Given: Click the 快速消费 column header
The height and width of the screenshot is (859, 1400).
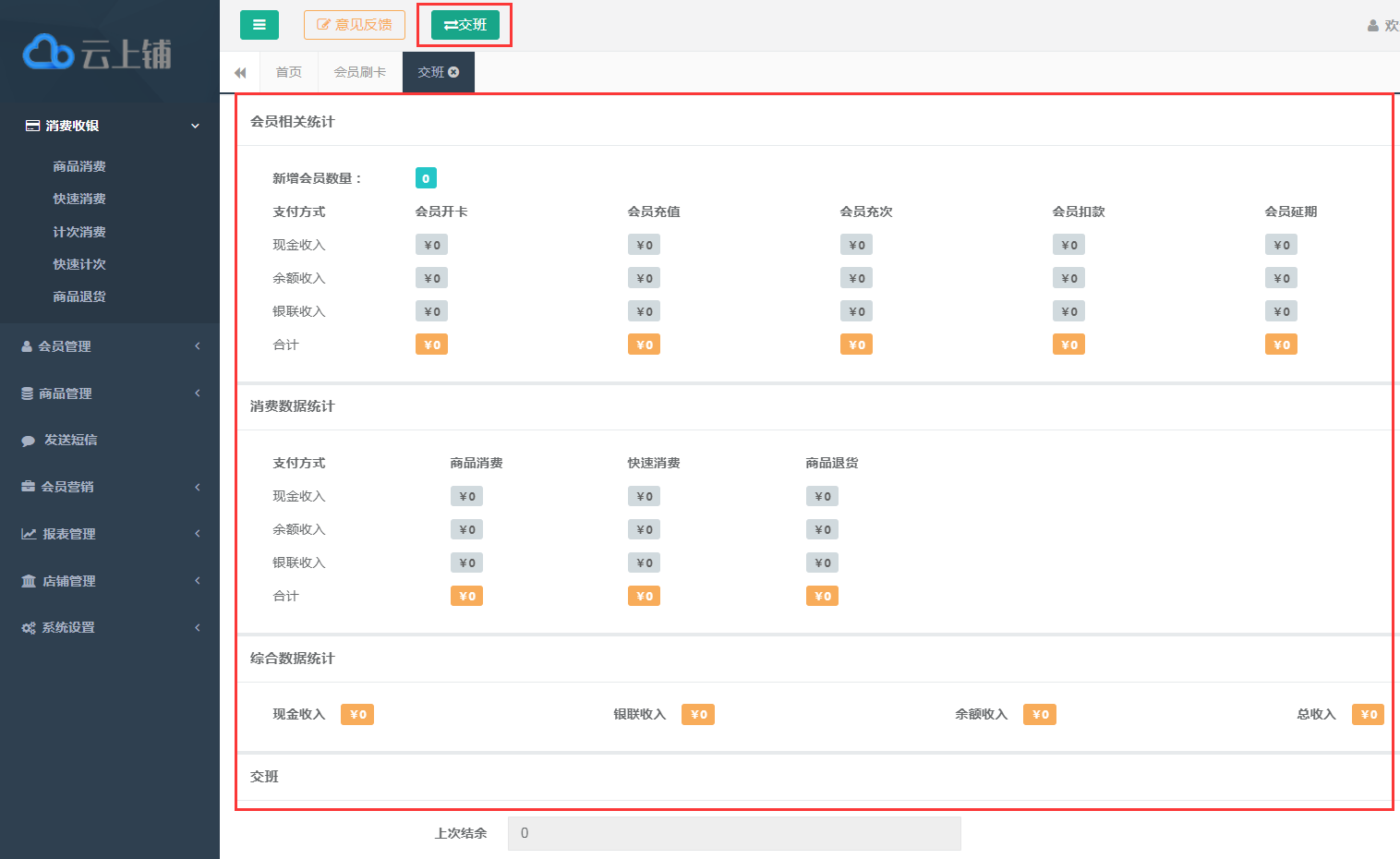Looking at the screenshot, I should (x=654, y=463).
